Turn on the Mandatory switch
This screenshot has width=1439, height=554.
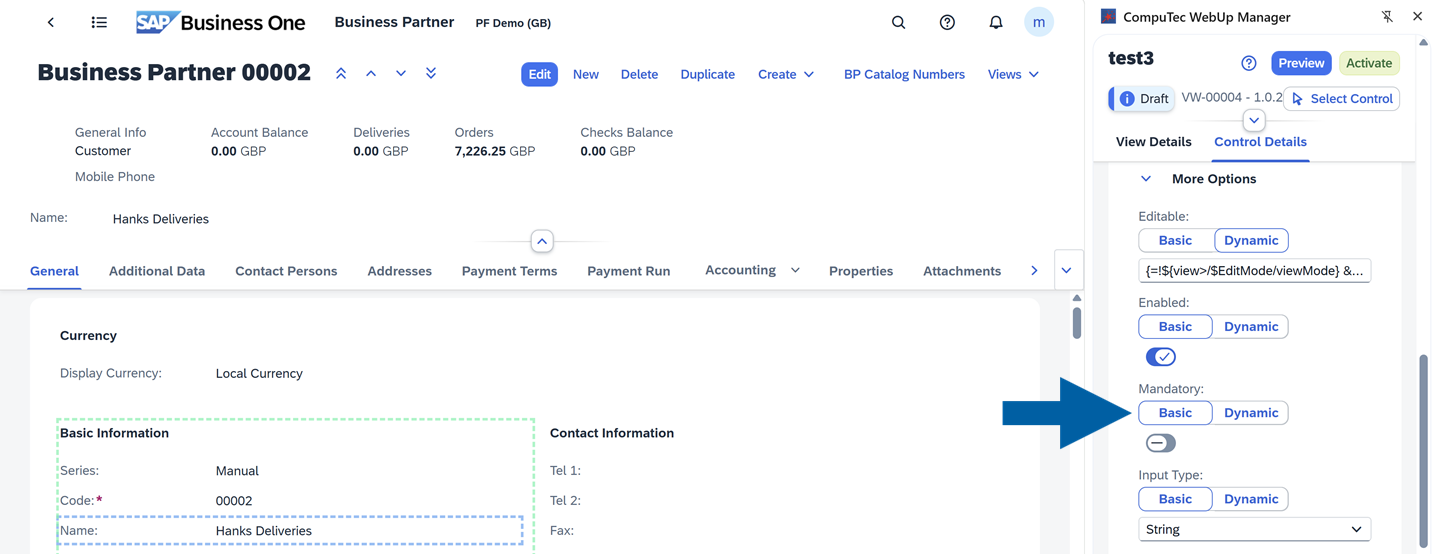[x=1160, y=443]
